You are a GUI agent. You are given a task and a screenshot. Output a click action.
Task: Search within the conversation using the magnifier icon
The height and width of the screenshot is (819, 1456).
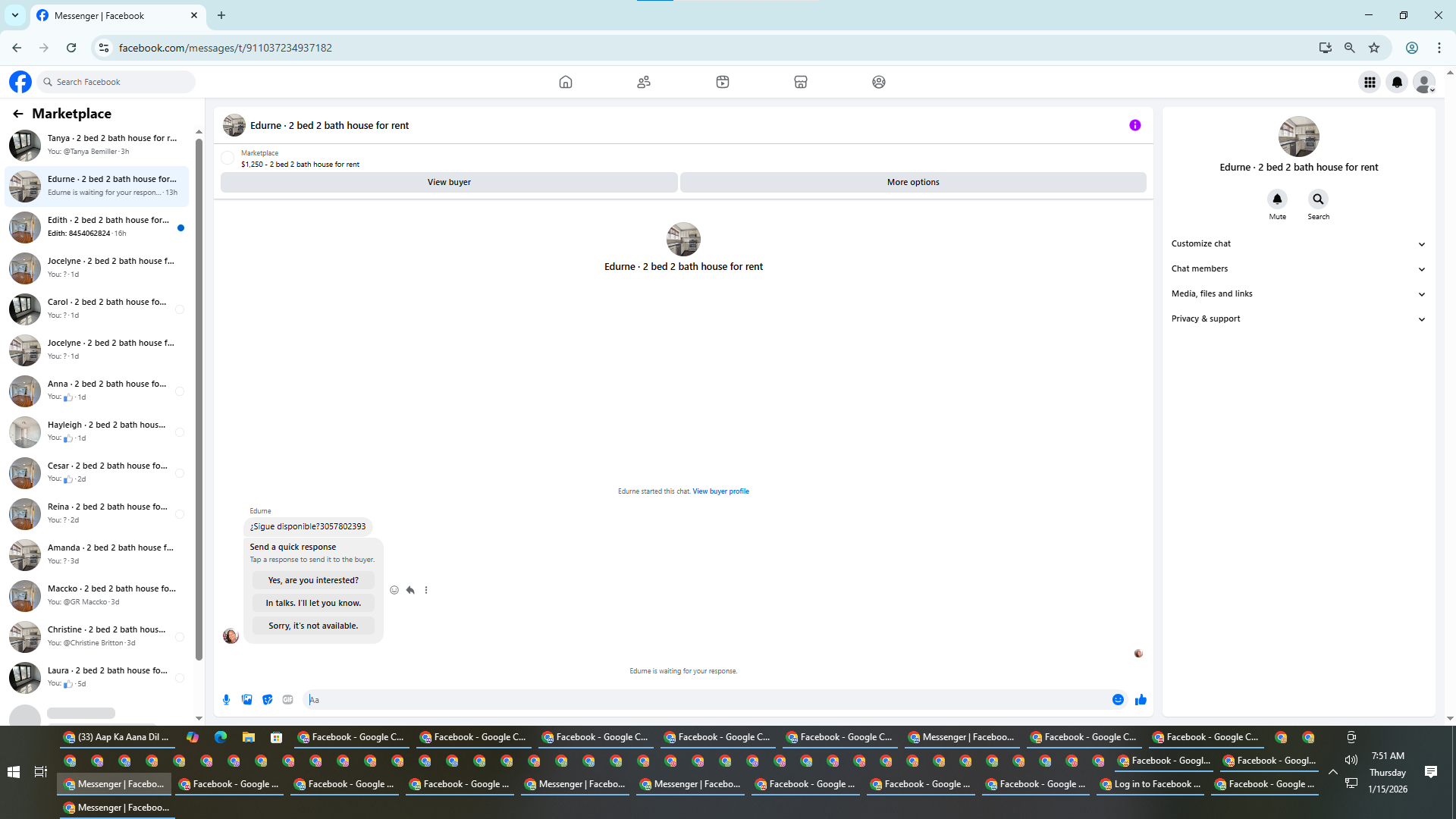(1318, 199)
